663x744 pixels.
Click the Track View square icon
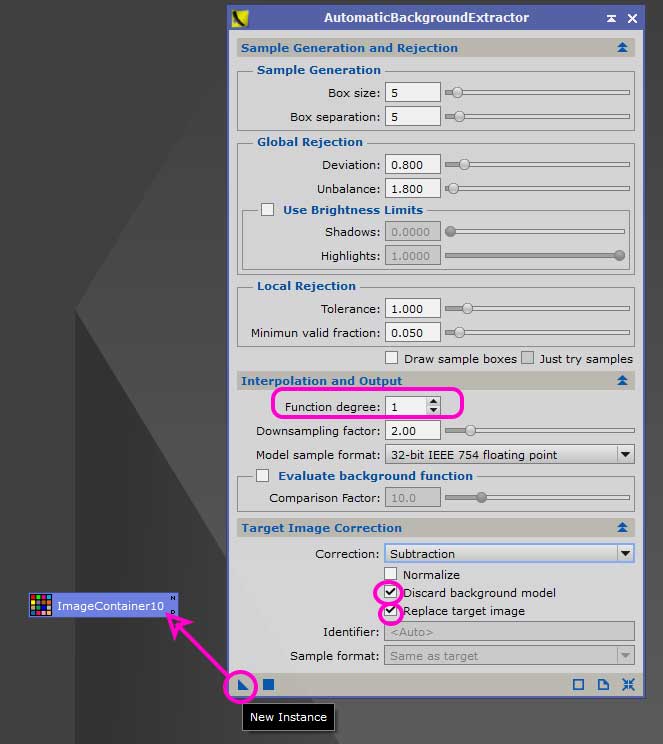pos(578,684)
